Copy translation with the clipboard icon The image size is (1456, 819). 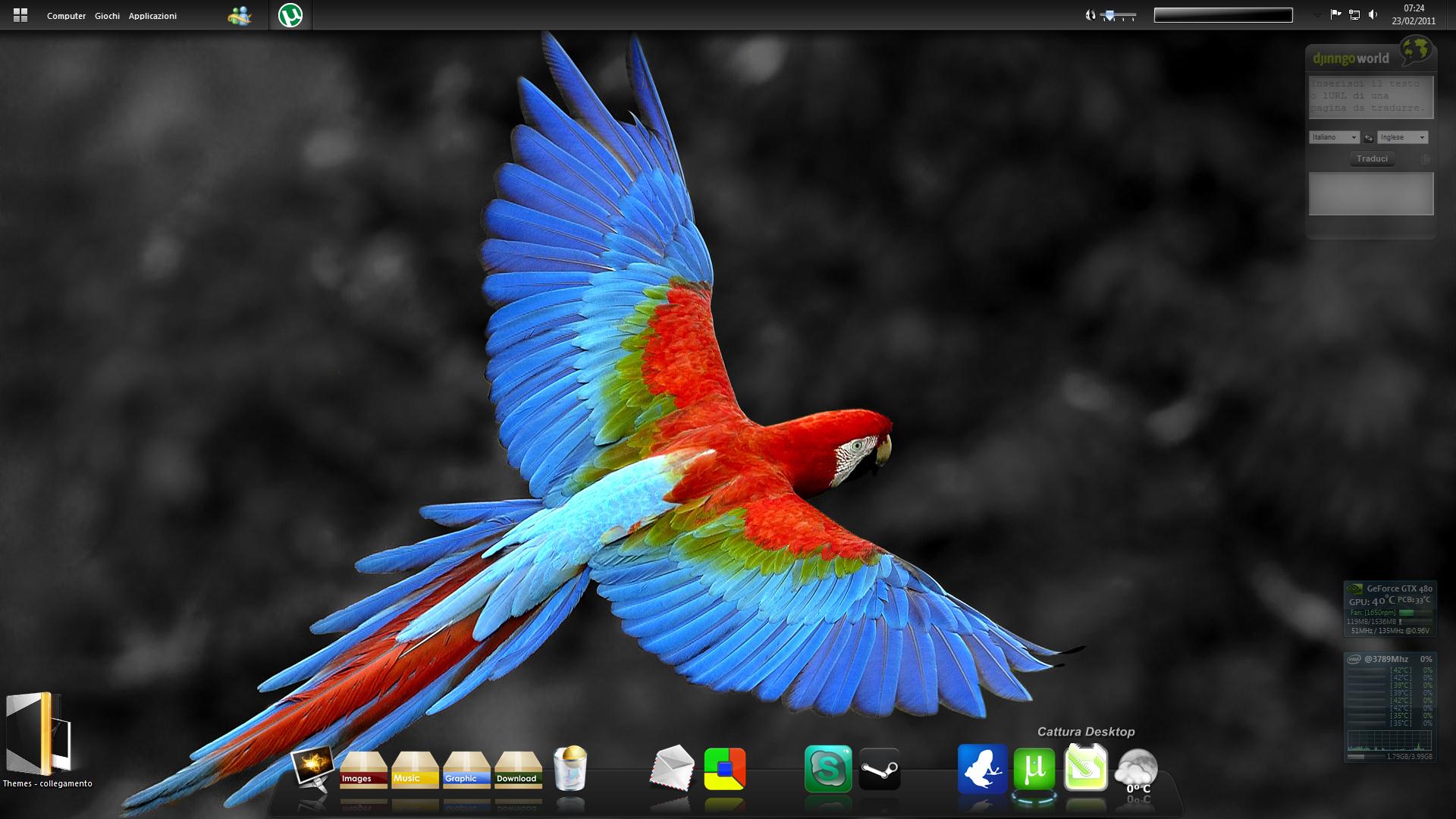point(1425,158)
